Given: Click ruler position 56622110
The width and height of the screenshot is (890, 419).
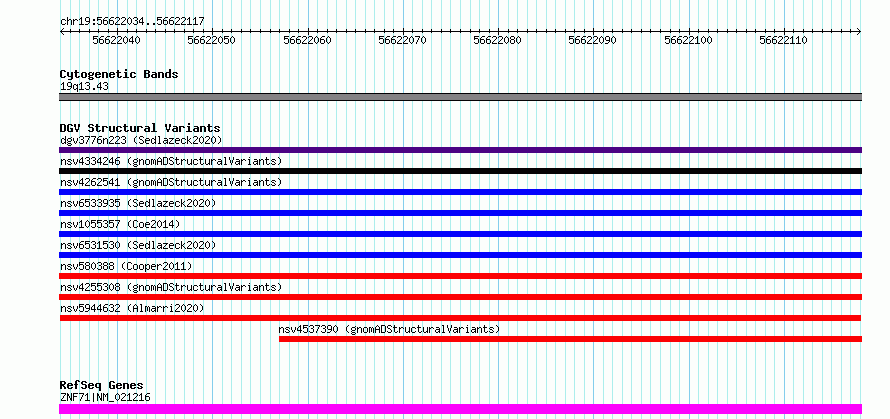Looking at the screenshot, I should [x=783, y=40].
